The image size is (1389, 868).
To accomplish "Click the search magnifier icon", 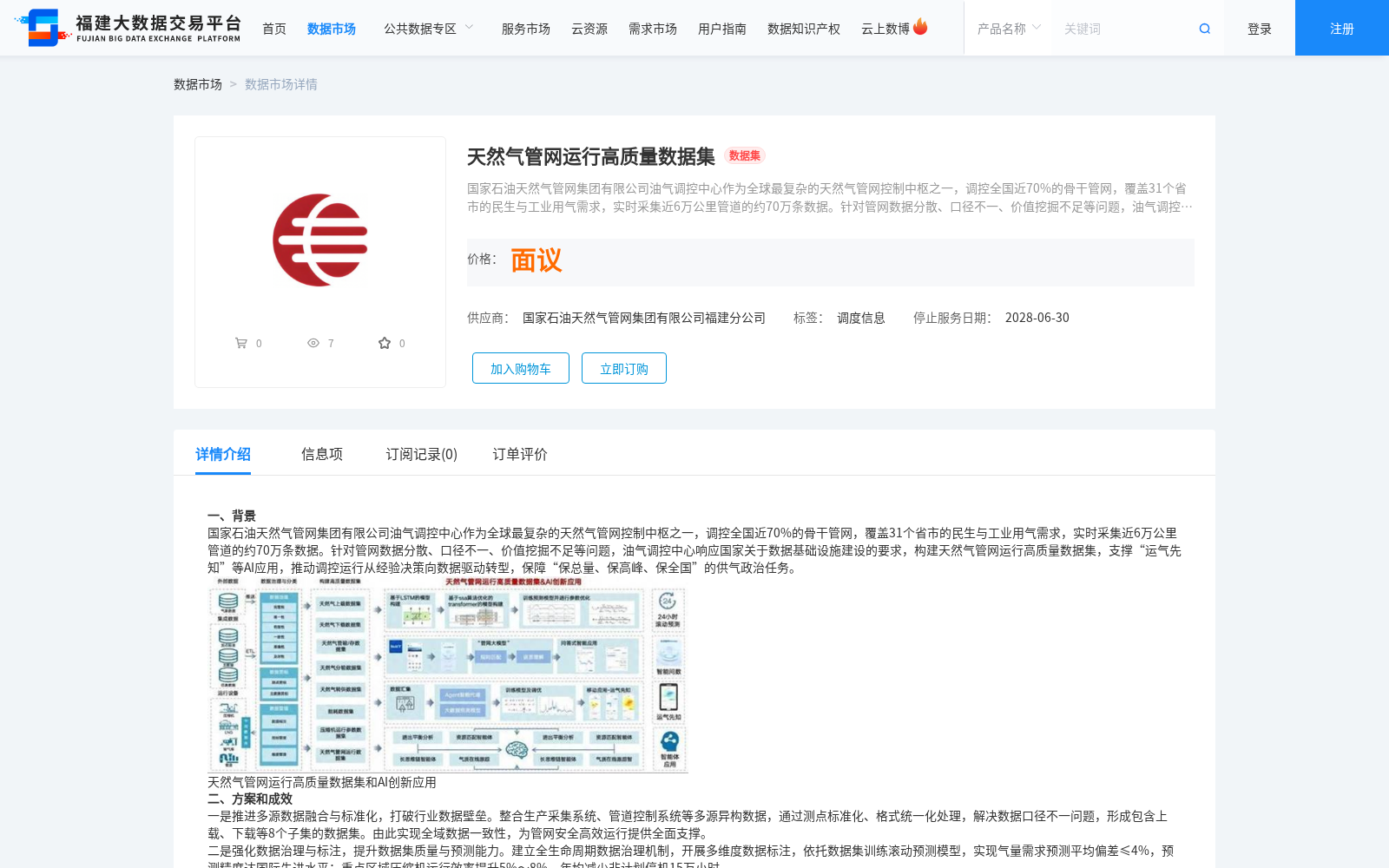I will [x=1205, y=29].
